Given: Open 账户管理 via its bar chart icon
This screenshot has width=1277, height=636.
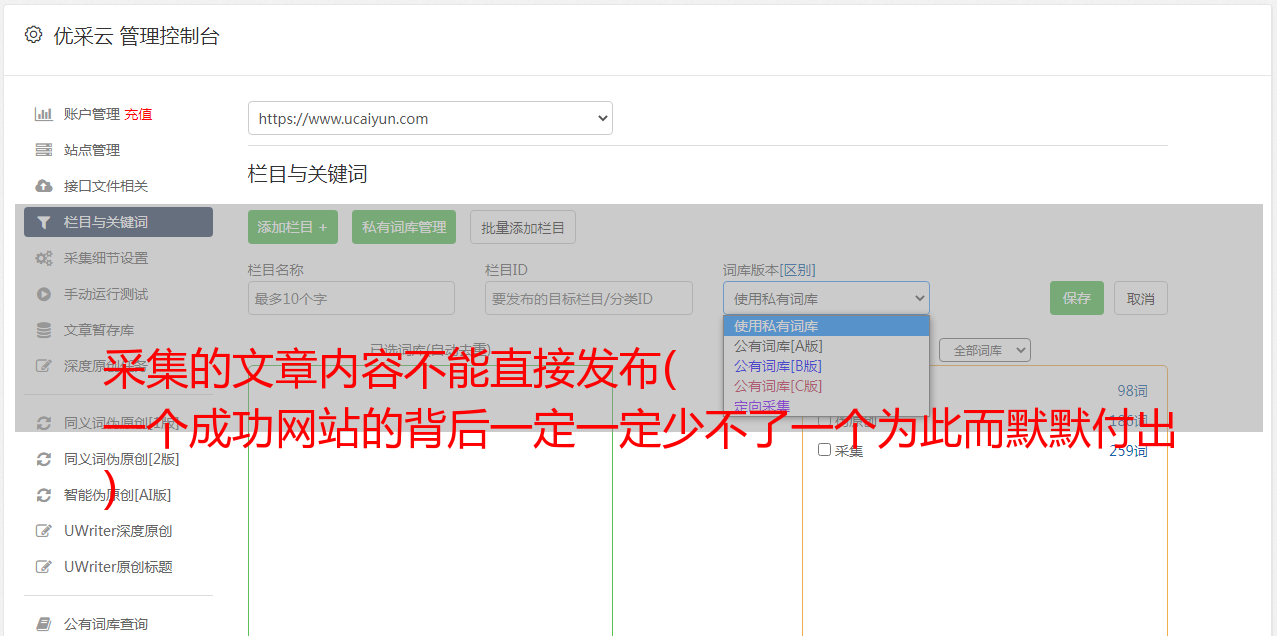Looking at the screenshot, I should point(43,114).
